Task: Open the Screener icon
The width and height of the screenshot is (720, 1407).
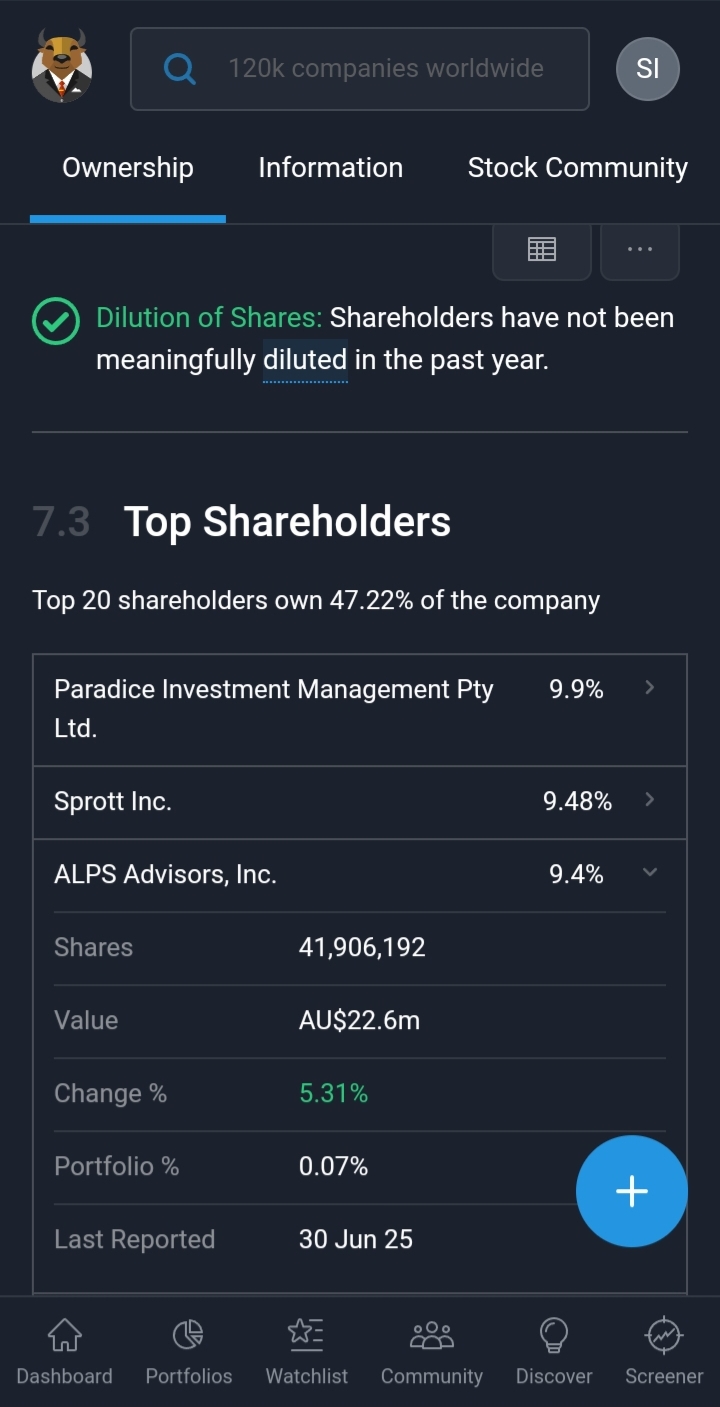Action: pos(664,1351)
